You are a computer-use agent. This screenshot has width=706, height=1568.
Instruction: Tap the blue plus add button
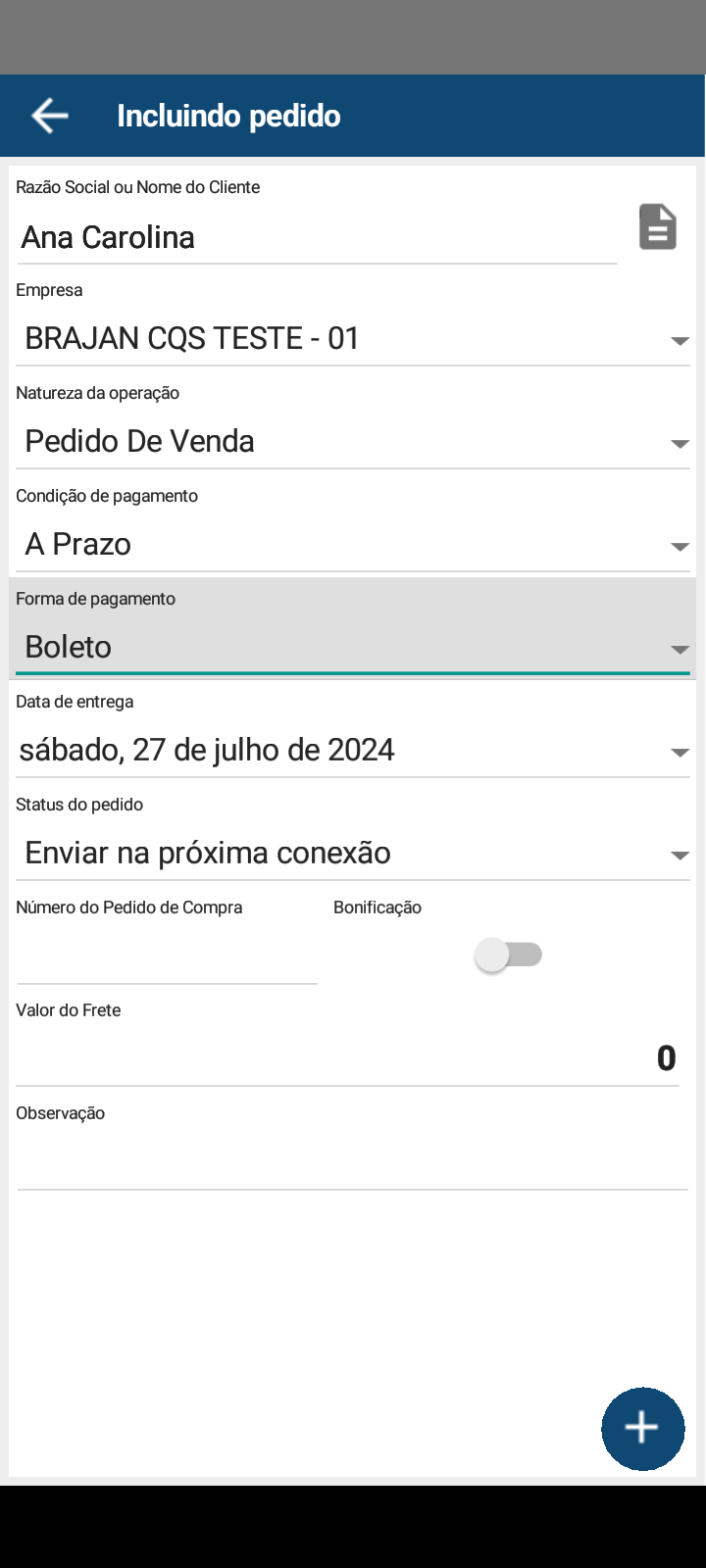tap(642, 1428)
